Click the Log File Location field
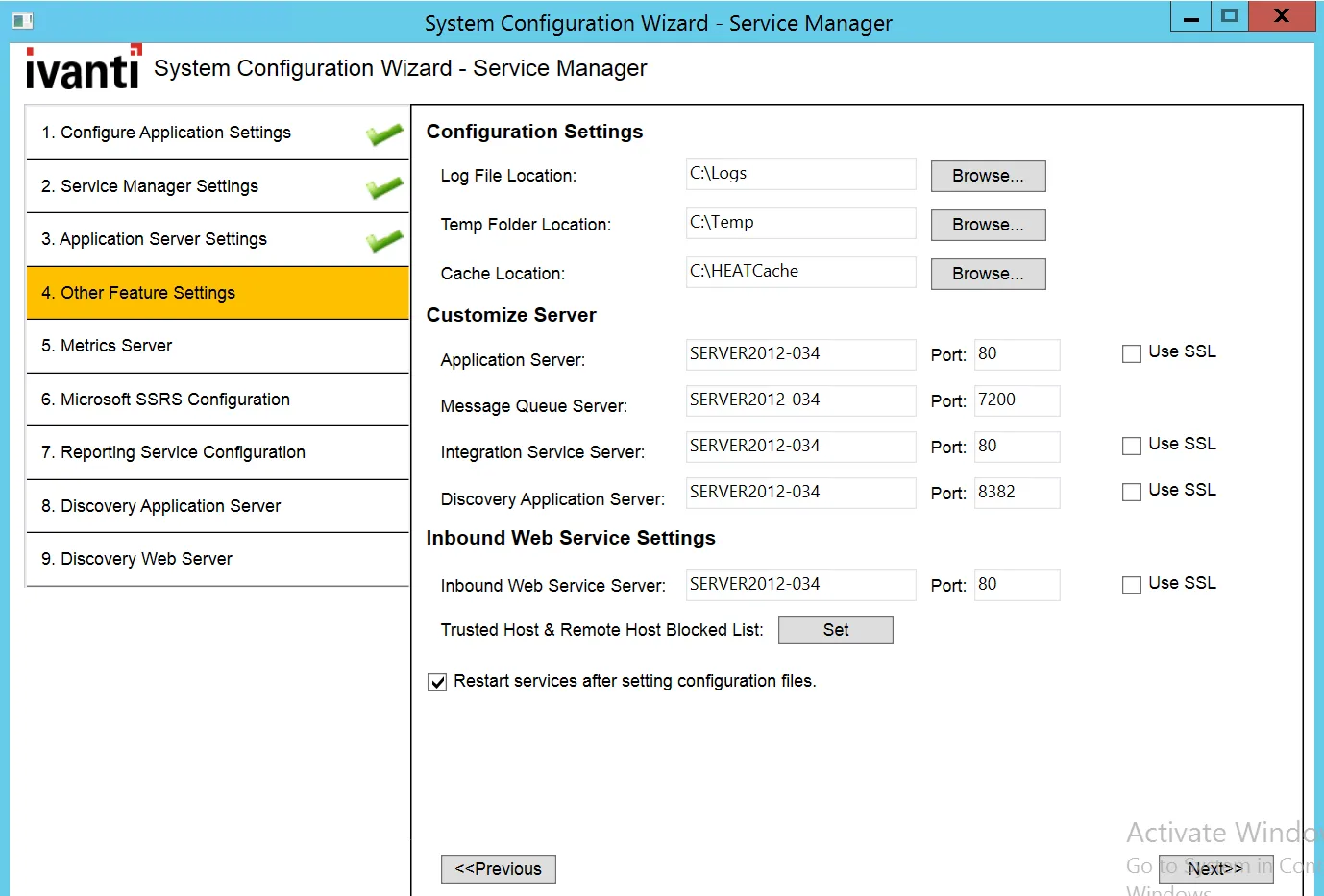 800,175
